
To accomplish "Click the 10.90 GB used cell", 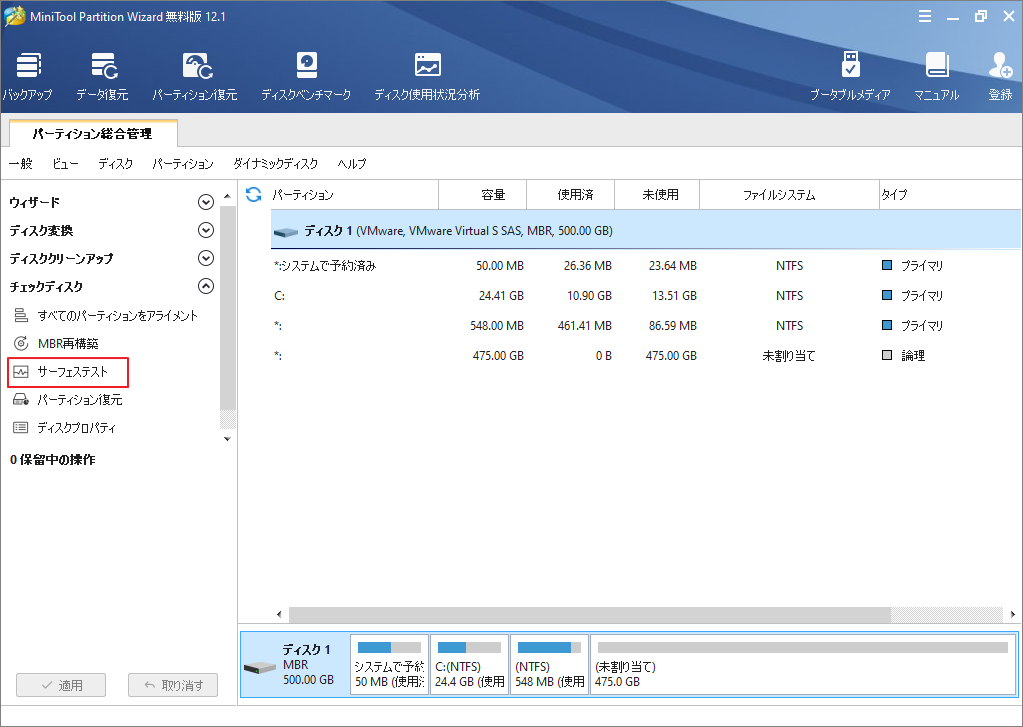I will pyautogui.click(x=589, y=296).
